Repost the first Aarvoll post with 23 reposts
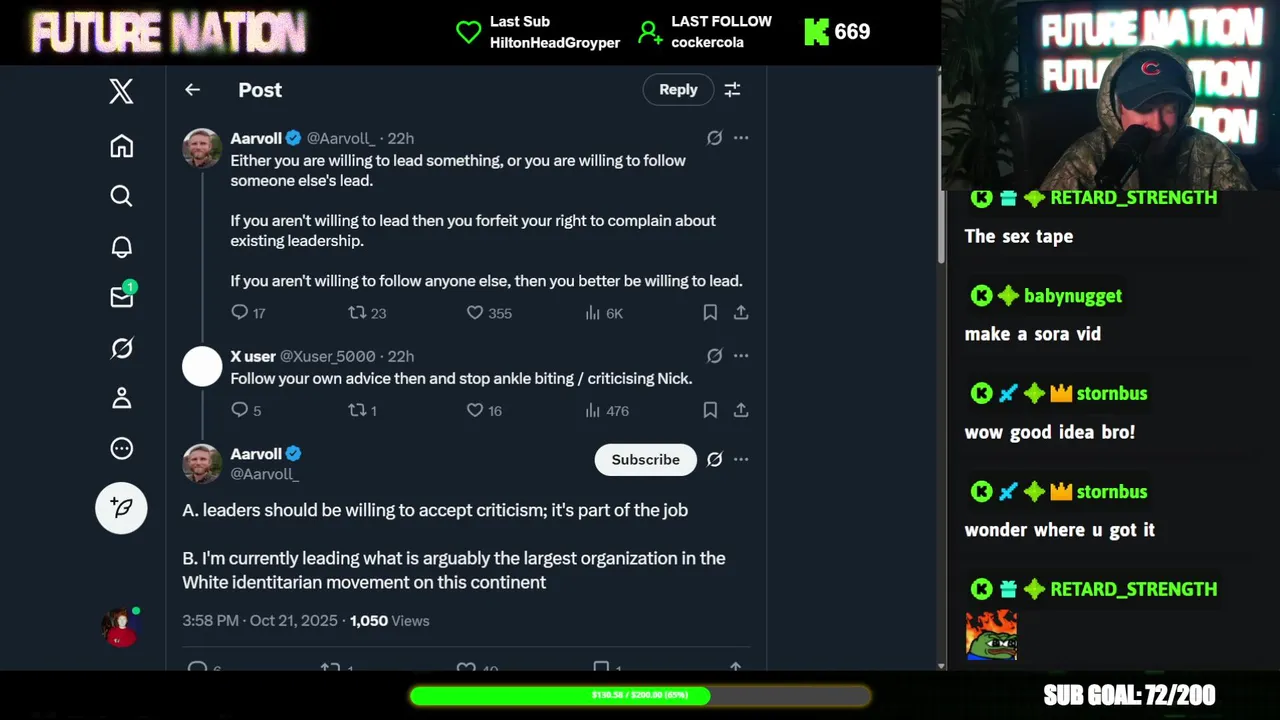This screenshot has width=1280, height=720. tap(357, 313)
